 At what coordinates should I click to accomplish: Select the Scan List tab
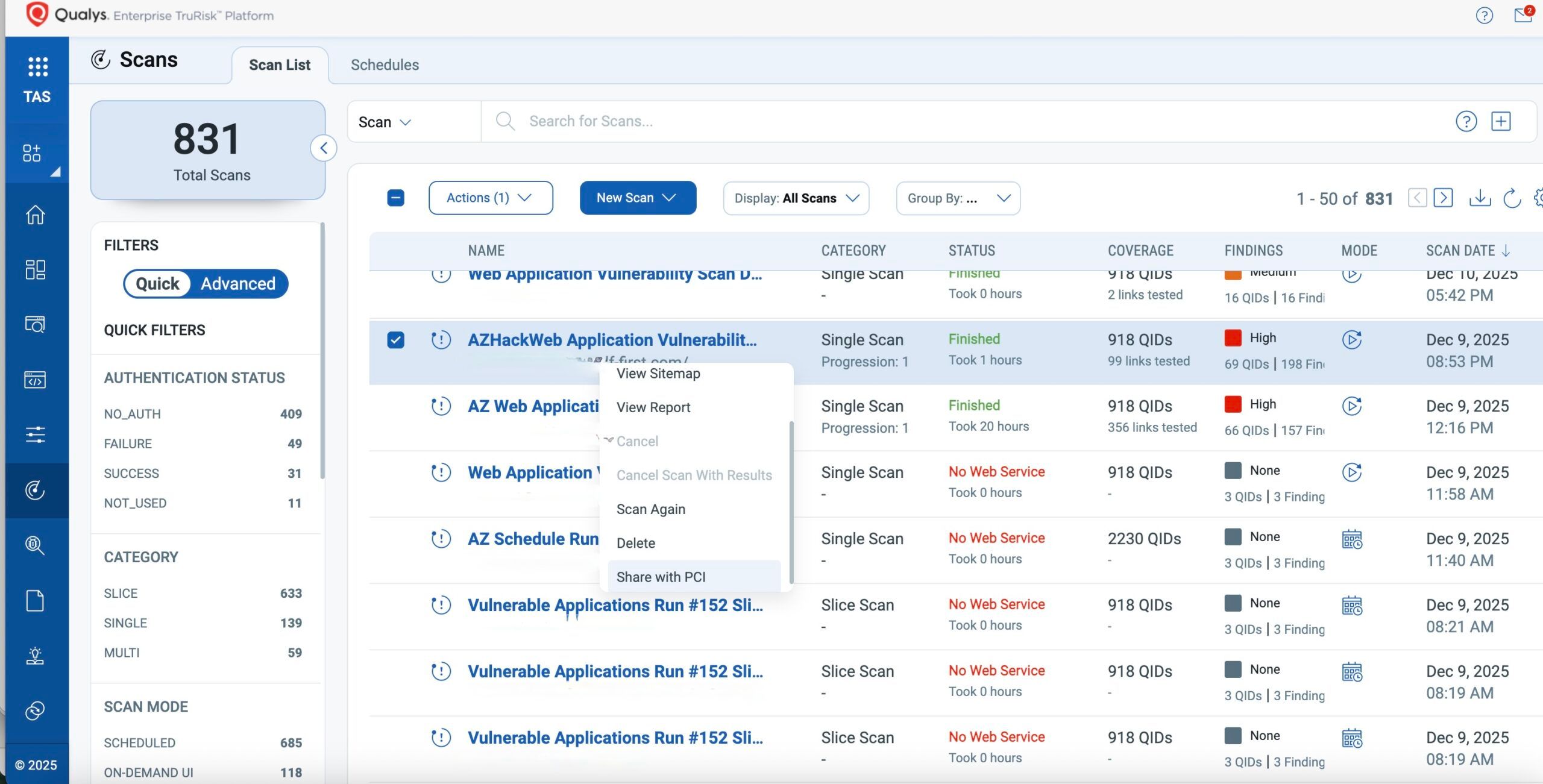280,65
